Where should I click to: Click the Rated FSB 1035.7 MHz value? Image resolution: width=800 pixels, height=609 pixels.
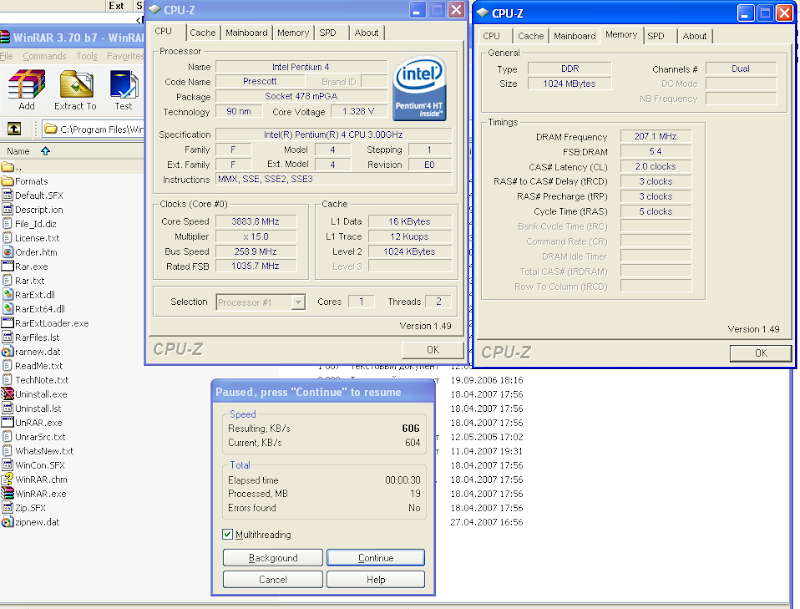coord(256,266)
